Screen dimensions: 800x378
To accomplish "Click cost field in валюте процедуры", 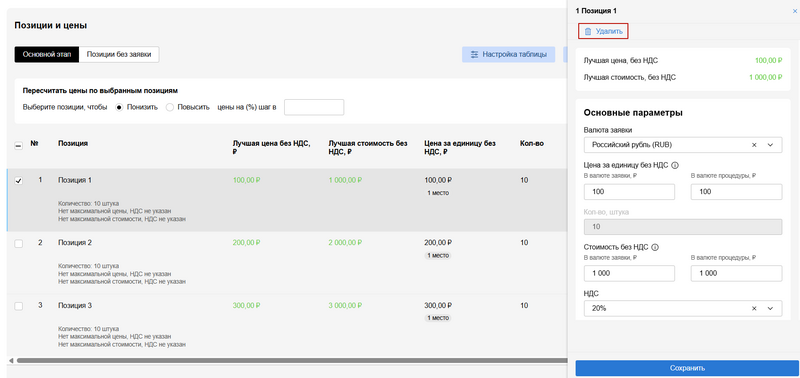I will click(x=736, y=273).
